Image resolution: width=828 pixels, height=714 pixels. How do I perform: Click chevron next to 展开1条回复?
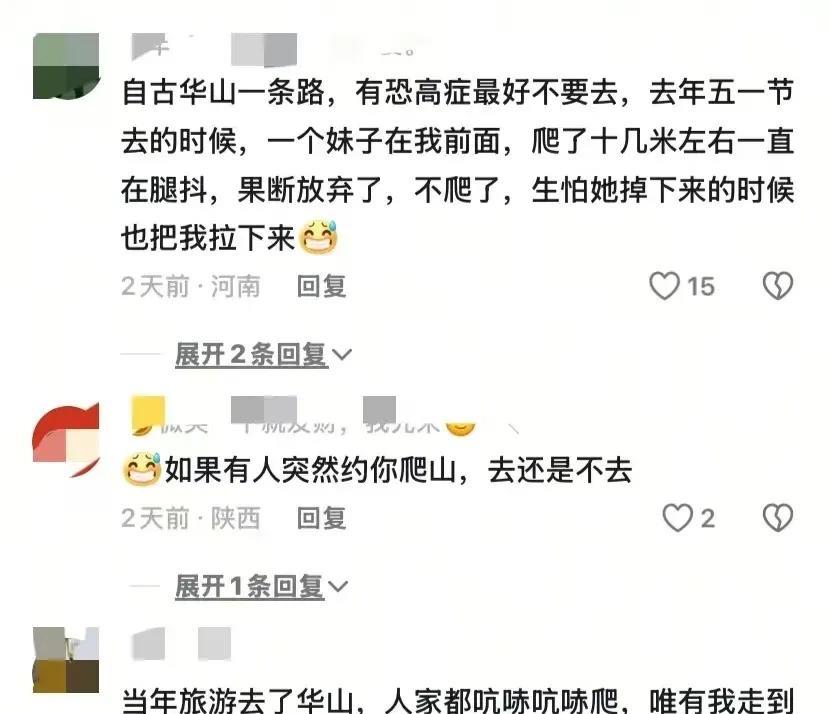tap(338, 586)
